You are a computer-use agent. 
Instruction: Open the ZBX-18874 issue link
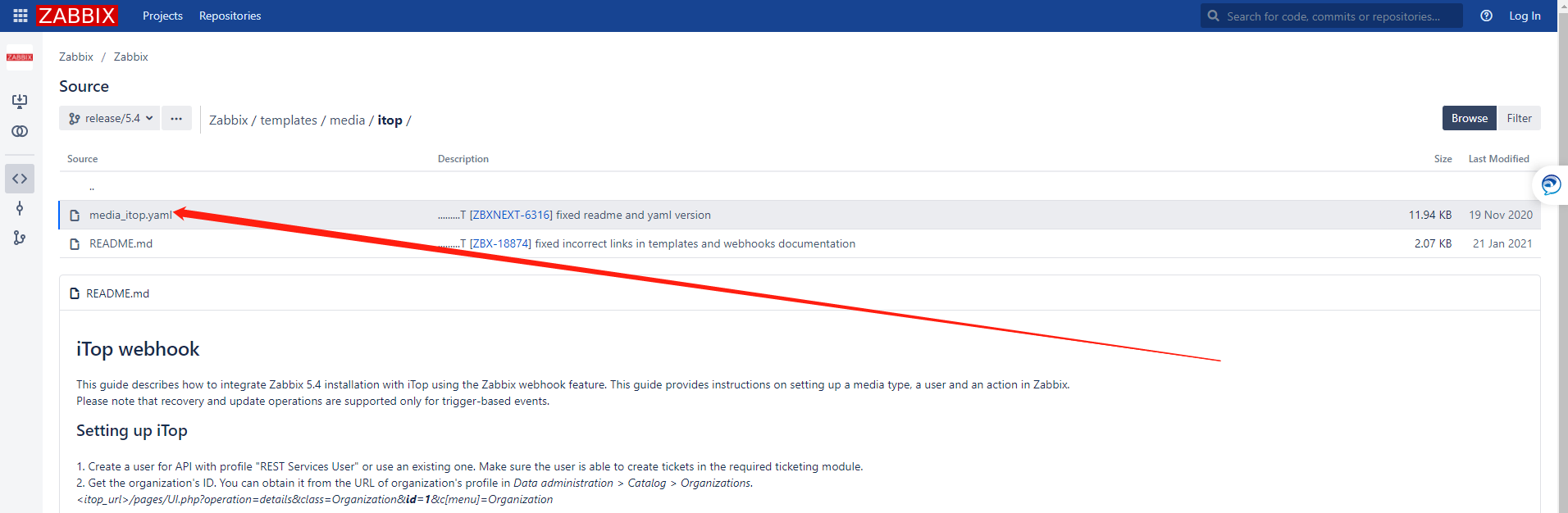[x=500, y=243]
